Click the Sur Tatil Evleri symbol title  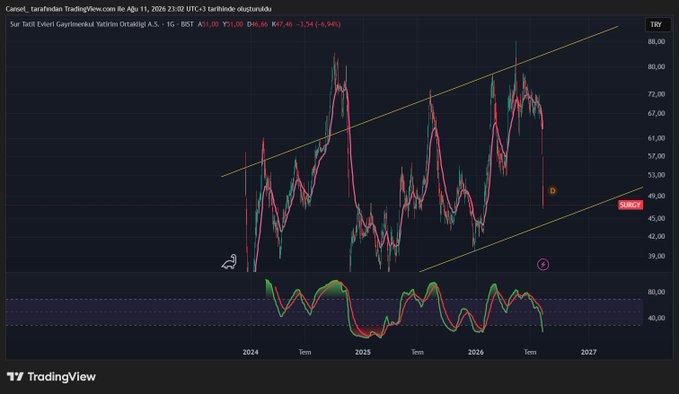click(x=85, y=24)
